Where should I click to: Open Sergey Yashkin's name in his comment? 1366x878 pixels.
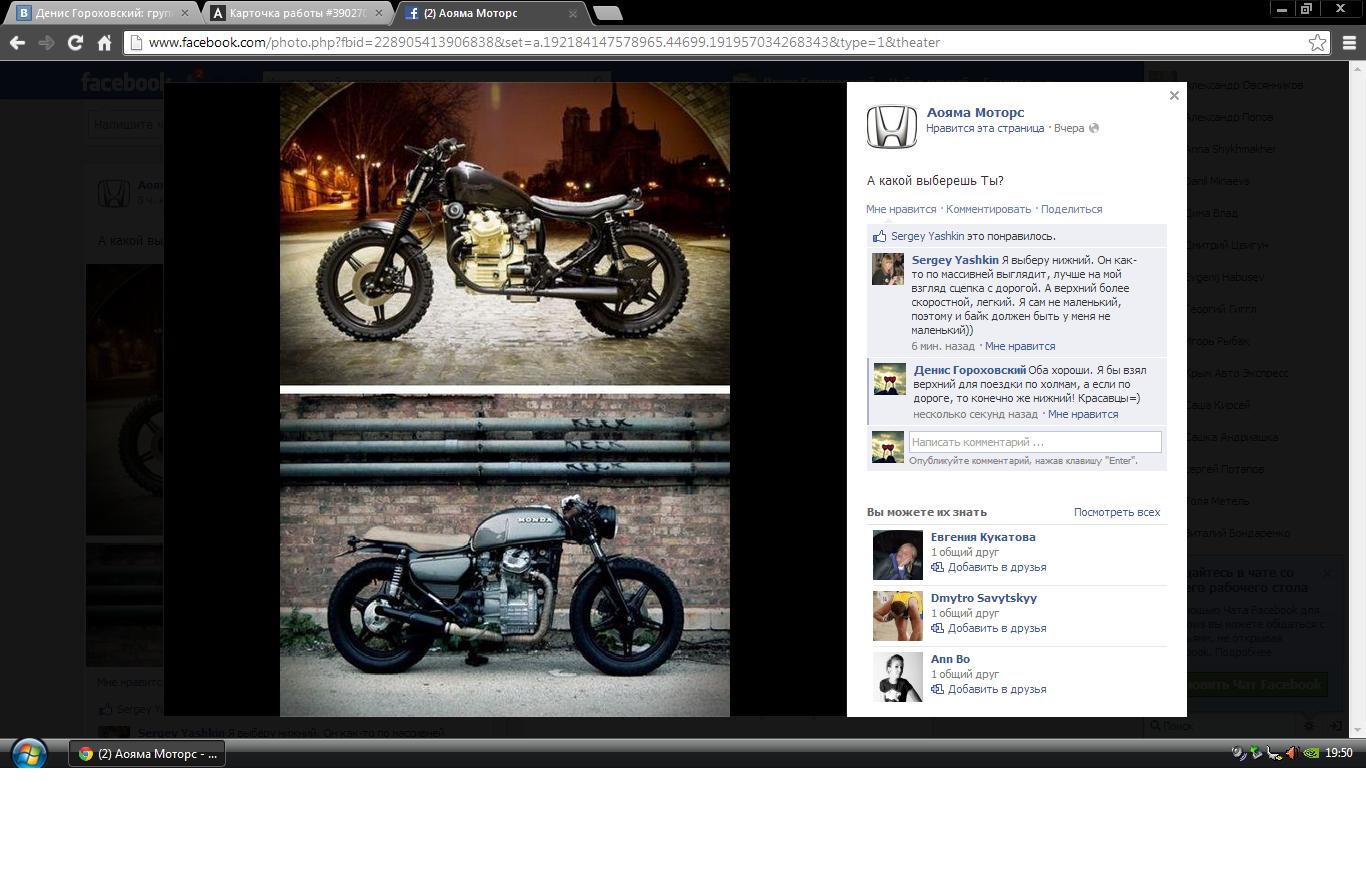(955, 260)
